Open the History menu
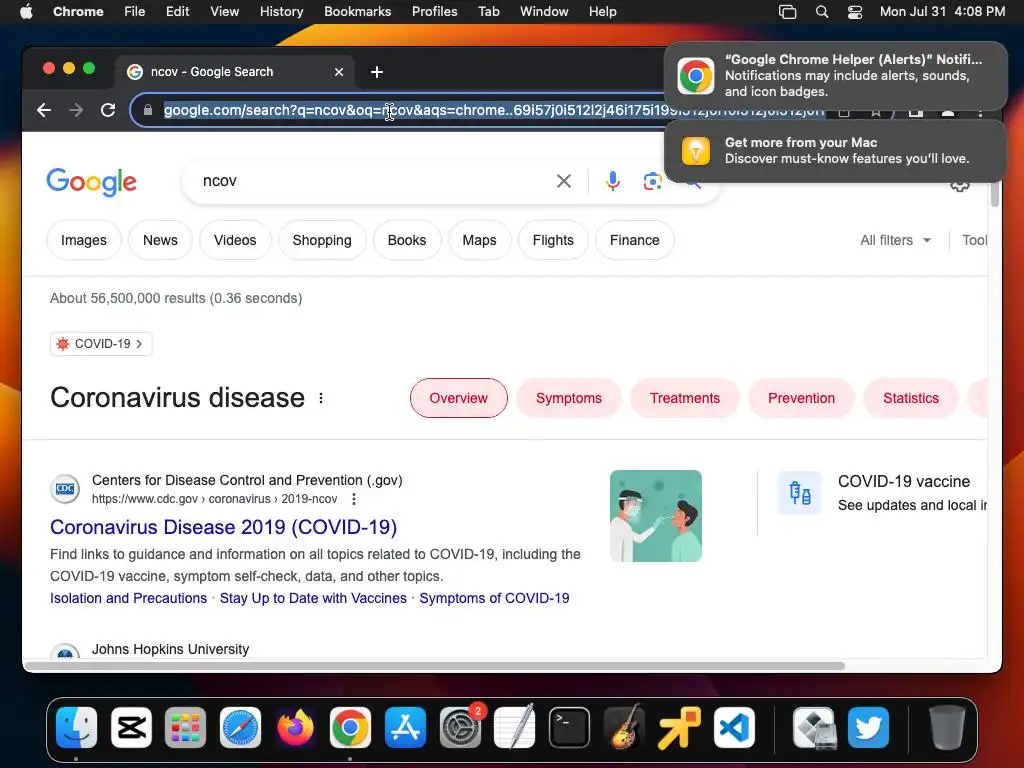Screen dimensions: 1024x768 281,12
